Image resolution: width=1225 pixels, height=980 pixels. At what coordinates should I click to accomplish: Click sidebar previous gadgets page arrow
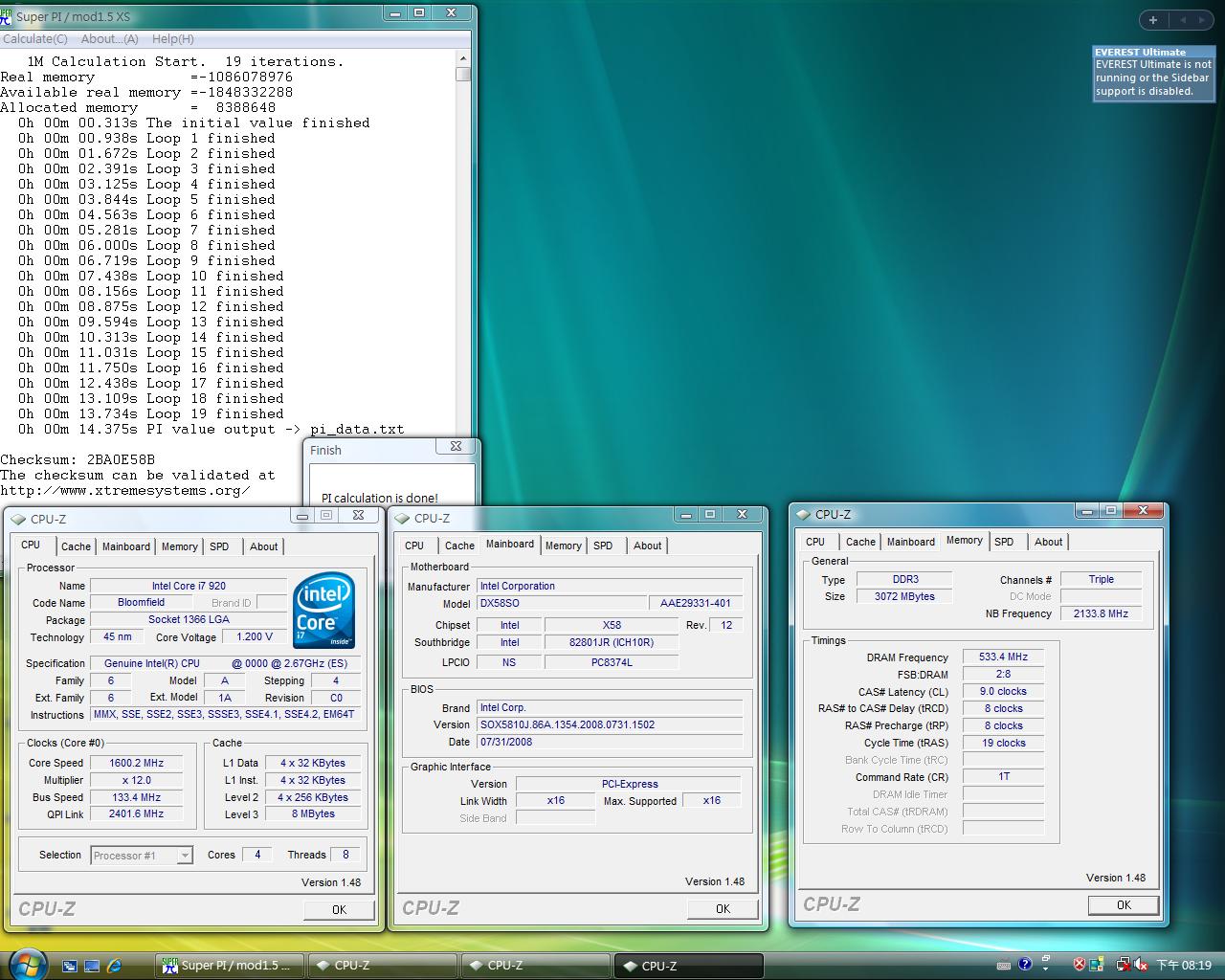[1183, 19]
